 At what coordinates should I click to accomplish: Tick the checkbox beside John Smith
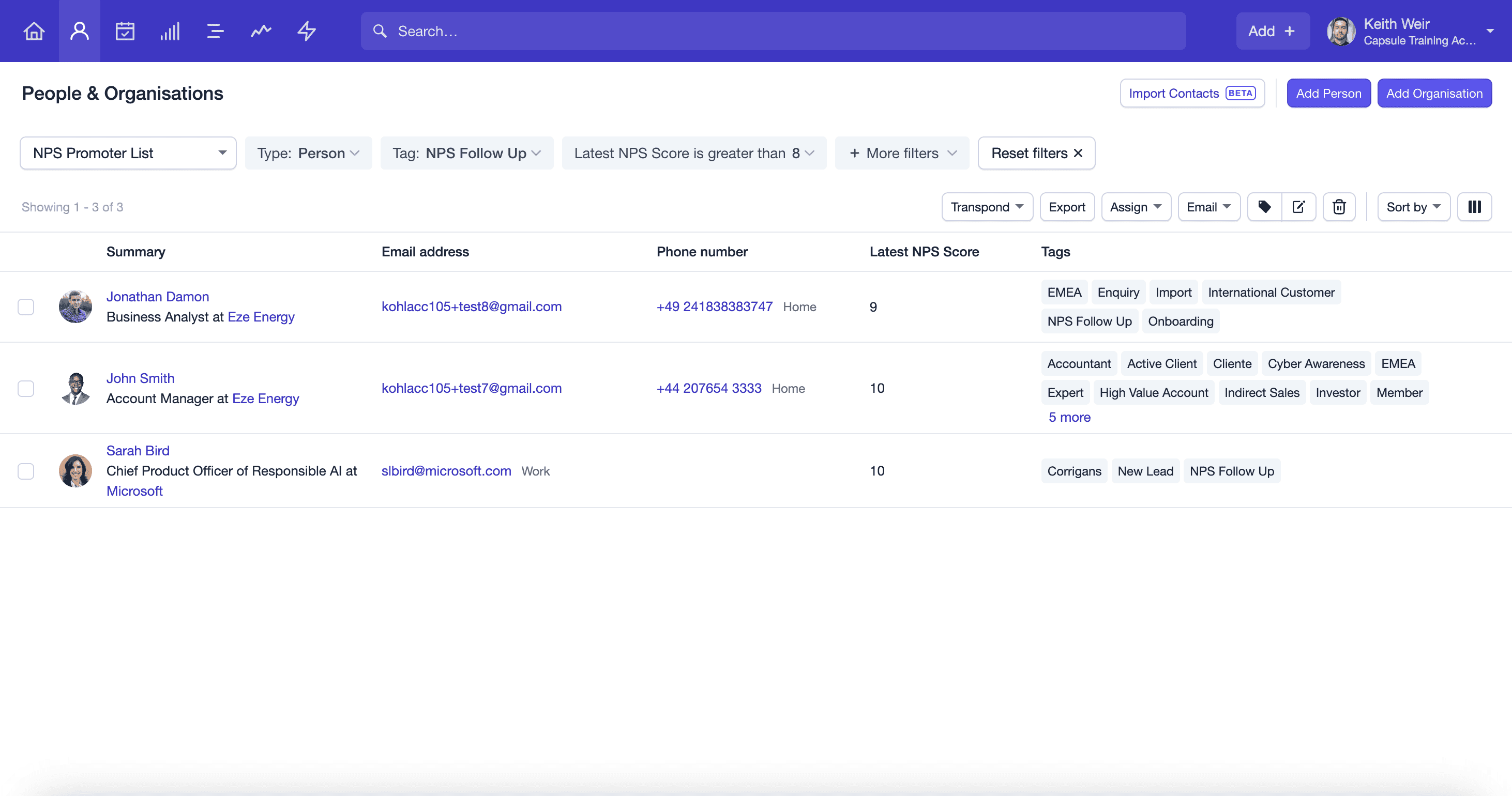tap(26, 388)
